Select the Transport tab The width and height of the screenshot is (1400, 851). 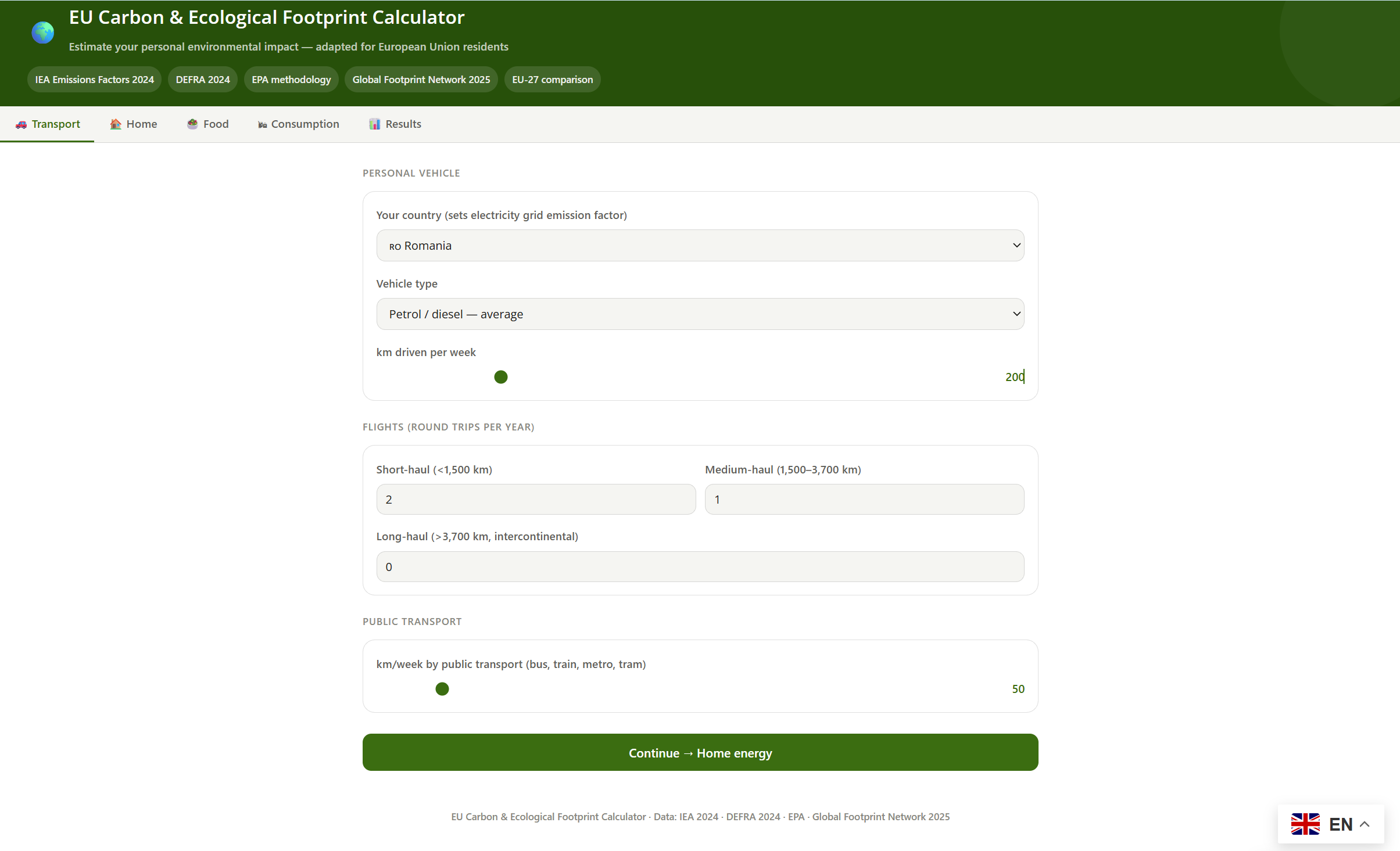[x=47, y=124]
